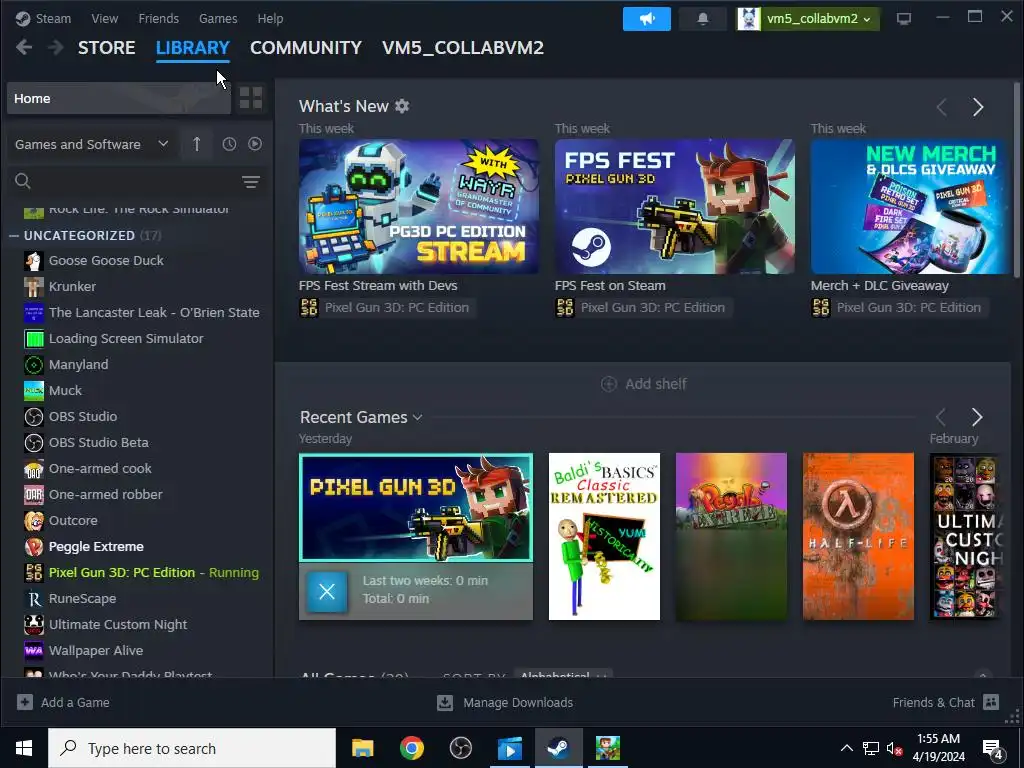Switch to Big Picture mode monitor icon
The image size is (1024, 768).
pos(904,18)
